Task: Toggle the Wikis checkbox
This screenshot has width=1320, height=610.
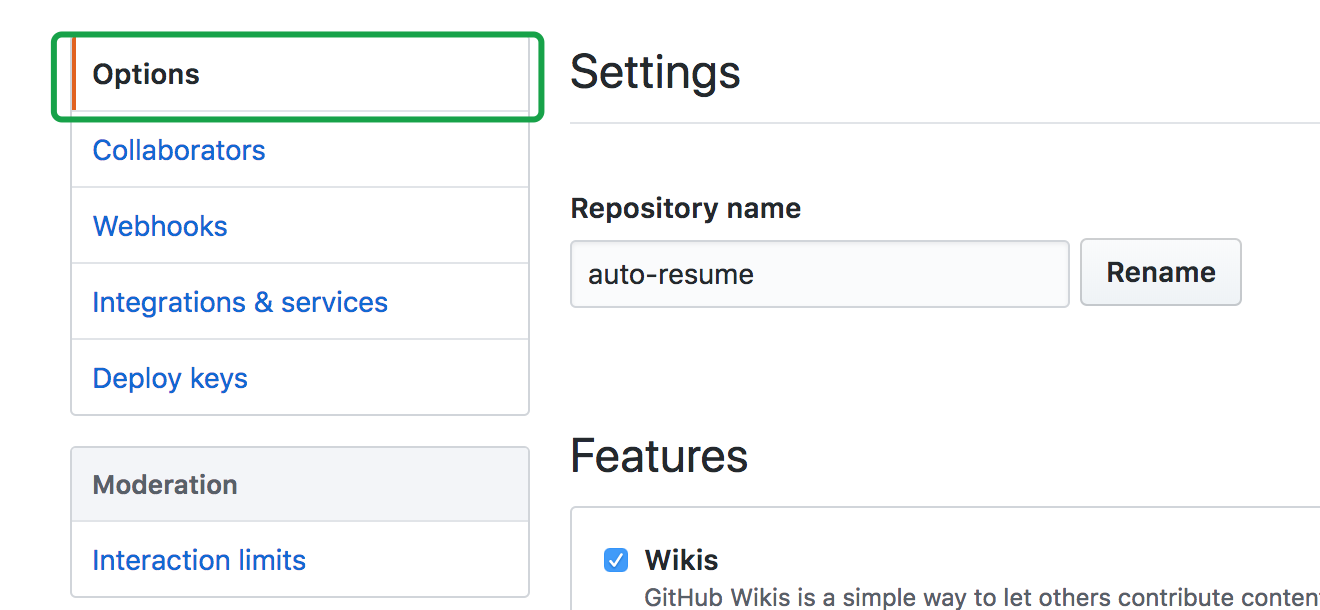Action: (x=616, y=560)
